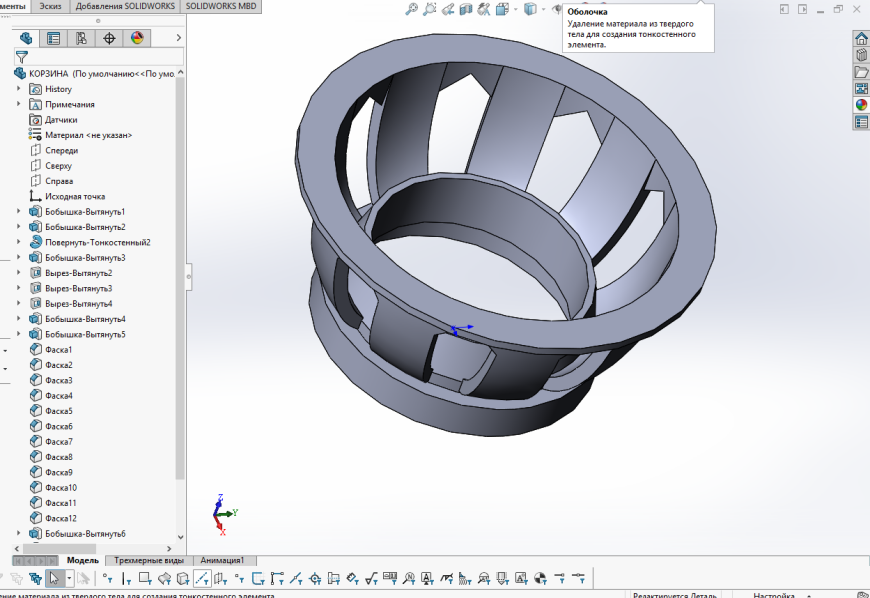The image size is (870, 598).
Task: Click the Zoom to Fit magnifier icon
Action: (411, 9)
